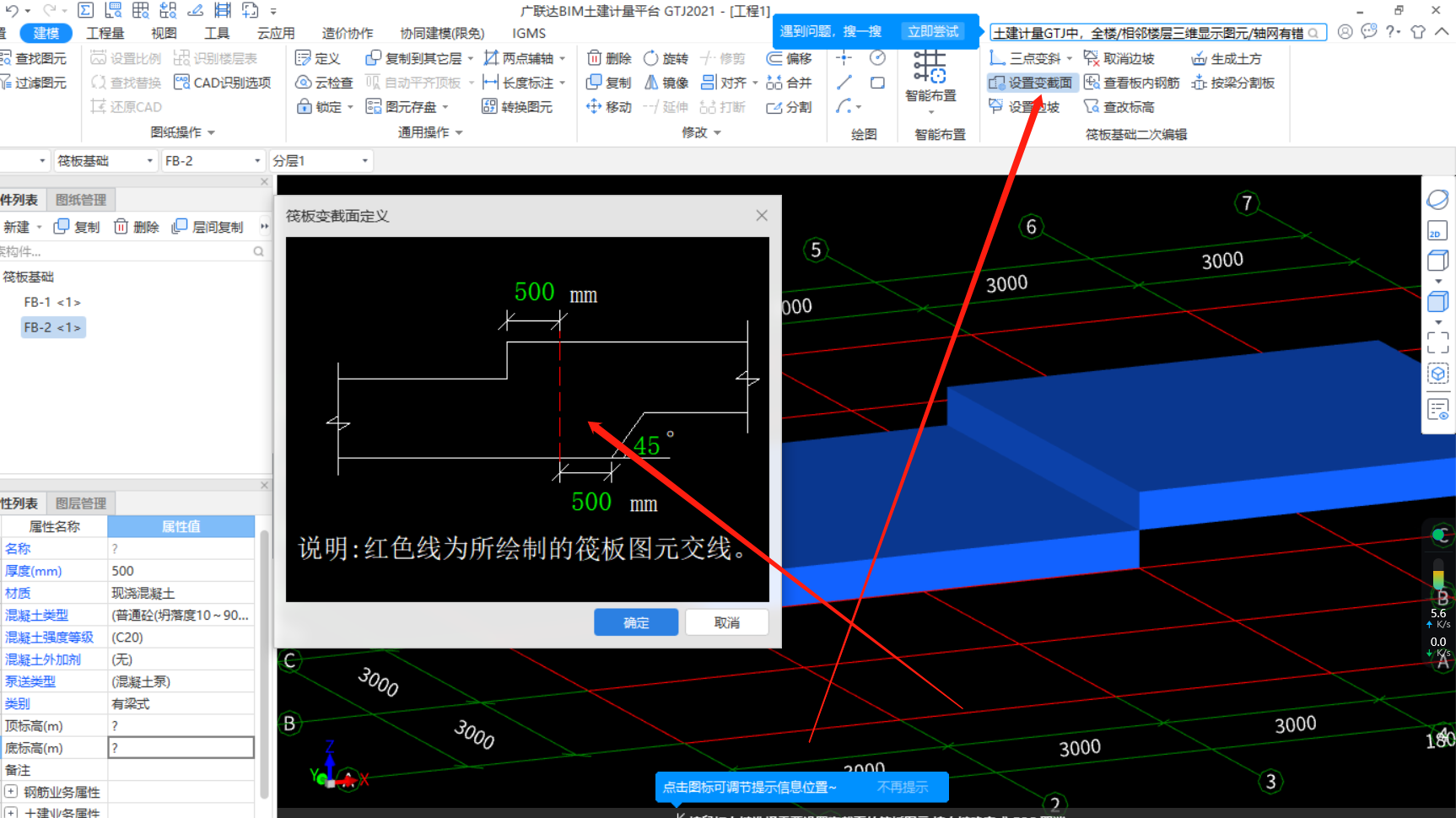Screen dimensions: 1456x818
Task: Click 生成土方 generate earthwork
Action: (x=1227, y=58)
